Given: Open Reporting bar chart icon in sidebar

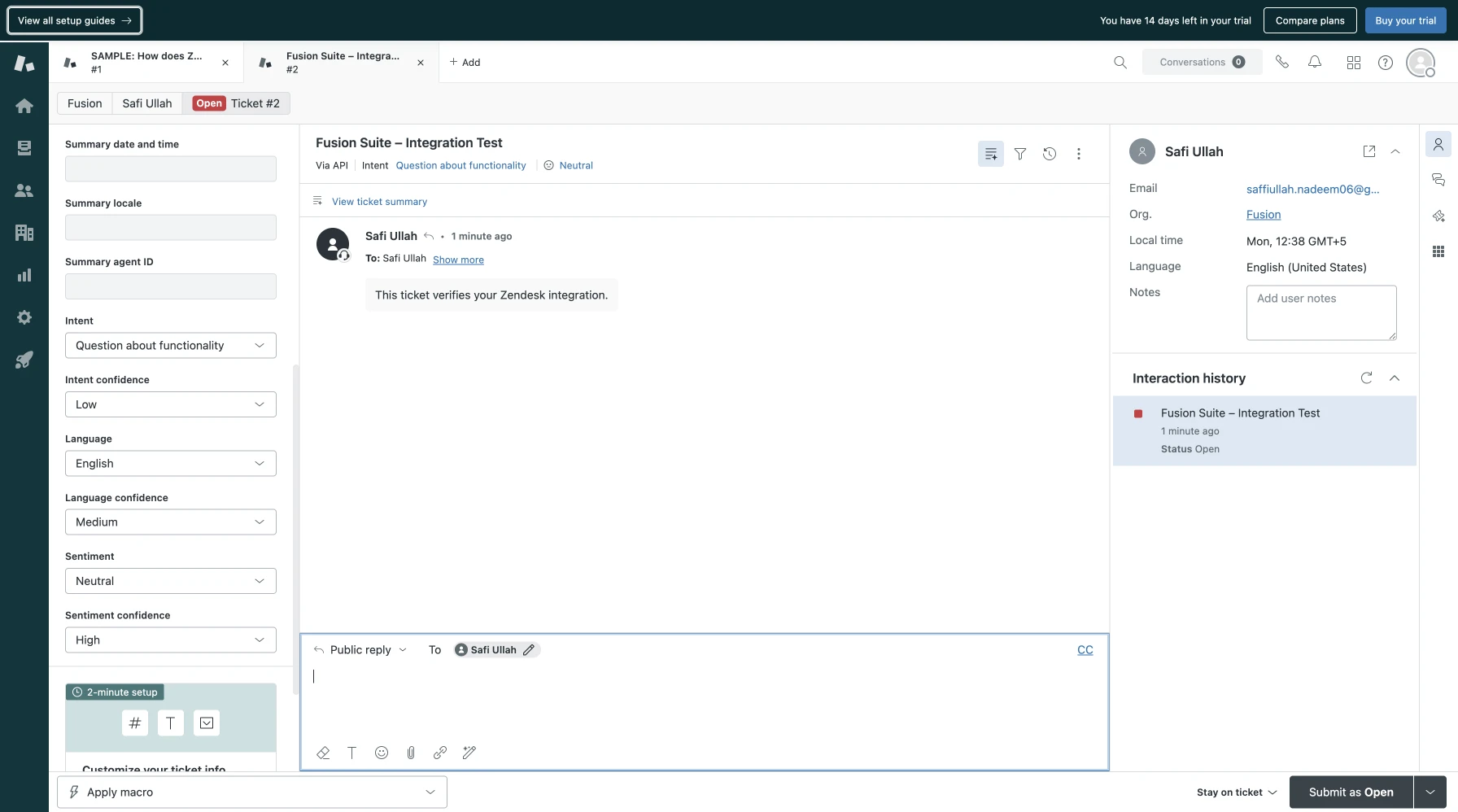Looking at the screenshot, I should pyautogui.click(x=24, y=275).
